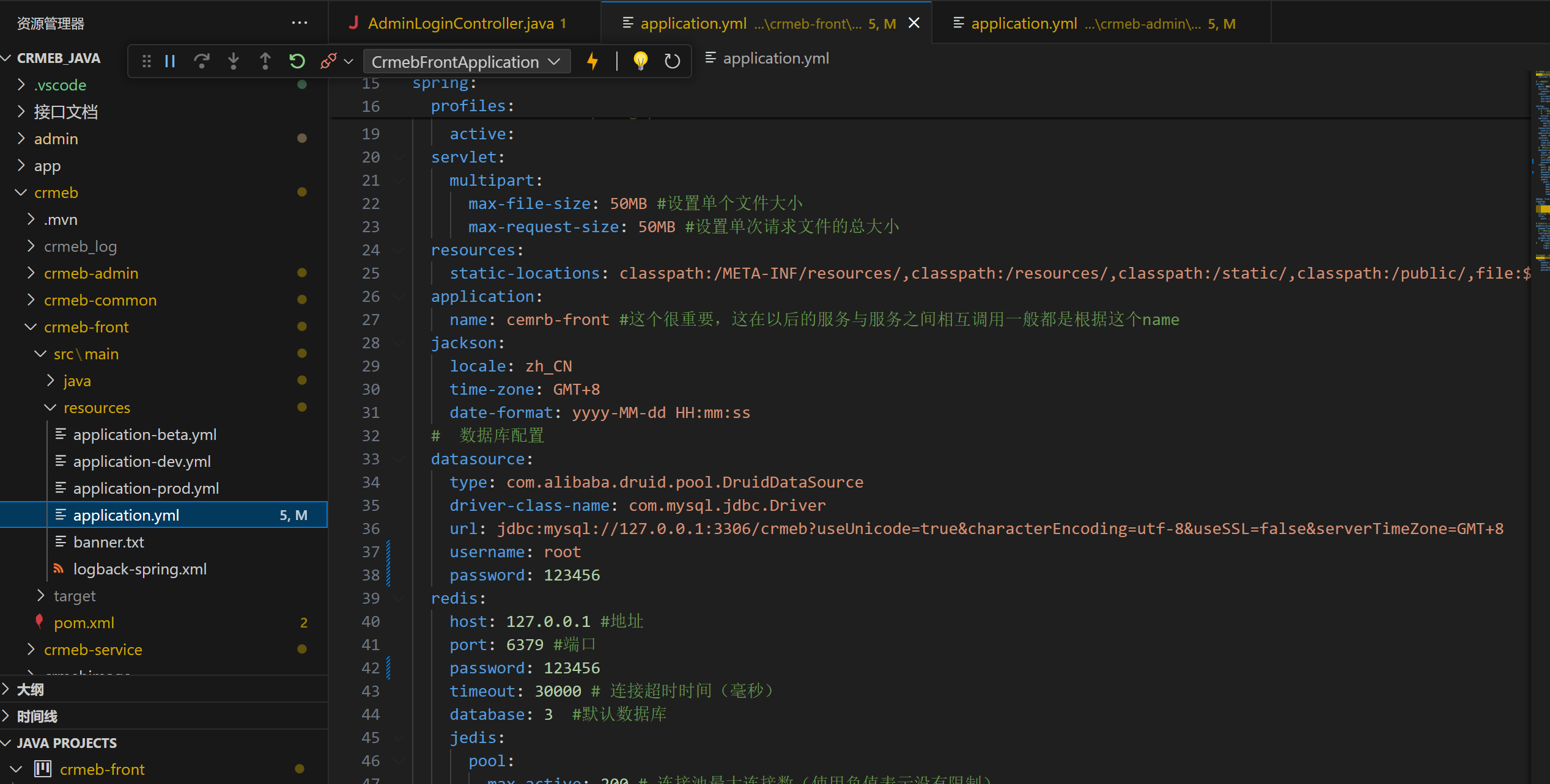1550x784 pixels.
Task: Expand the app folder
Action: (21, 165)
